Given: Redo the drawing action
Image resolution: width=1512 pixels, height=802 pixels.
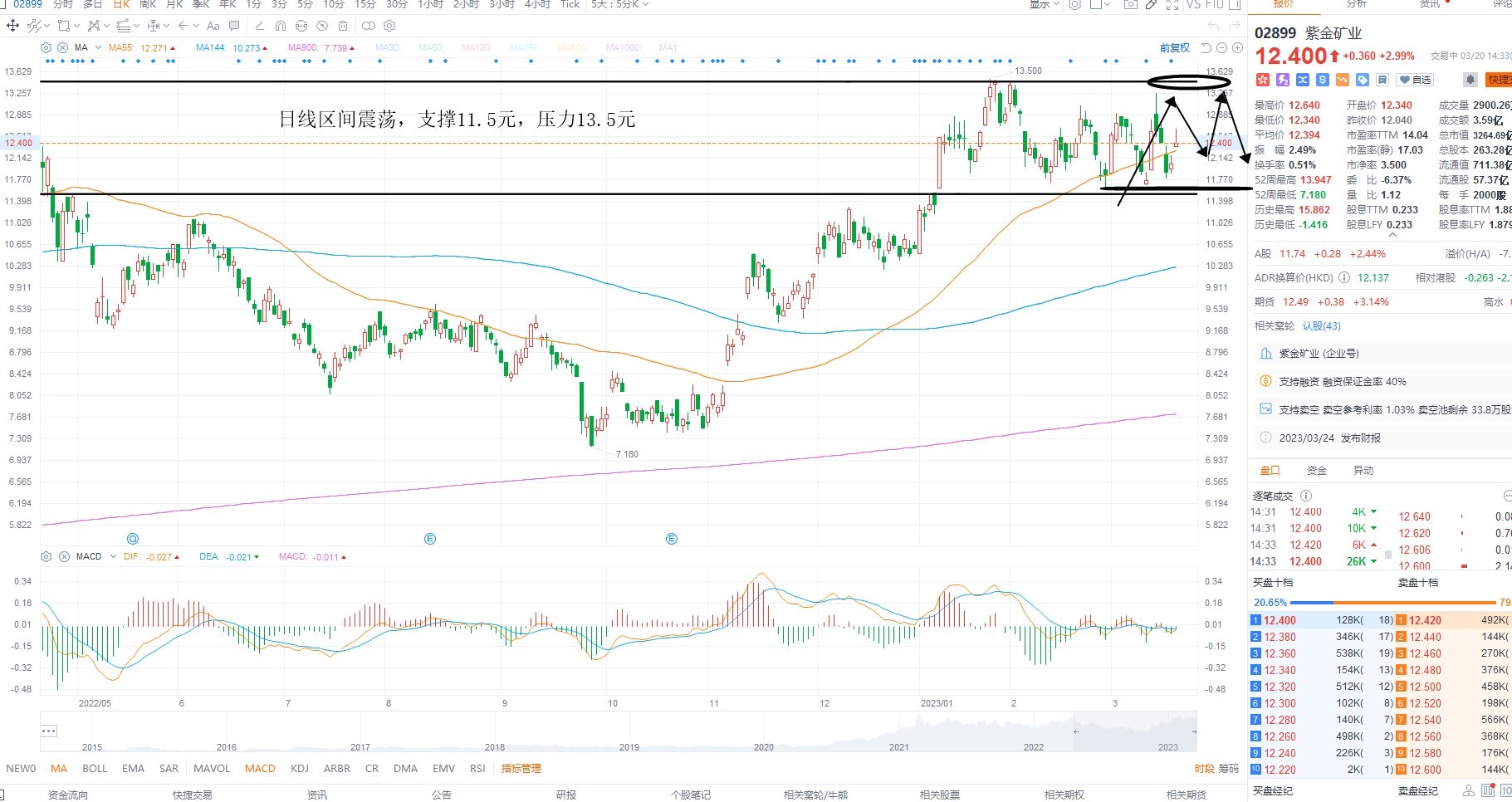Looking at the screenshot, I should pyautogui.click(x=1235, y=26).
